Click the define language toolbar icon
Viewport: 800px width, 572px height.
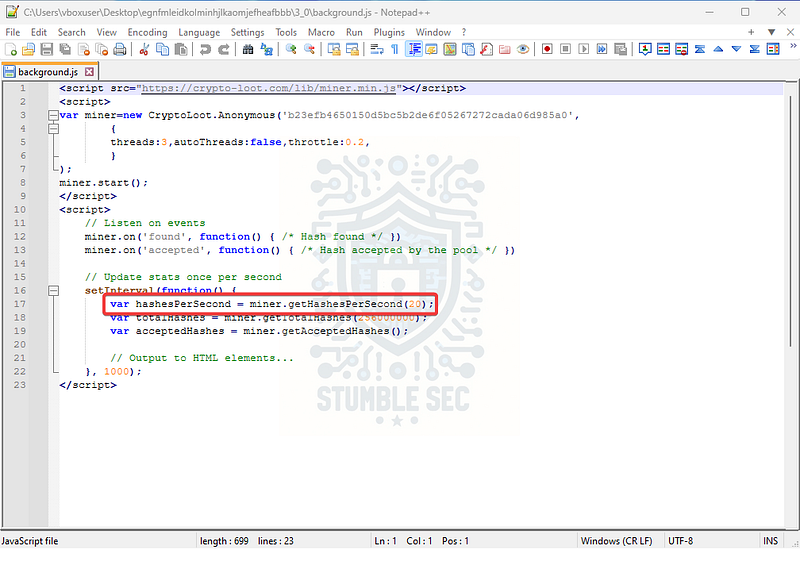pyautogui.click(x=432, y=49)
